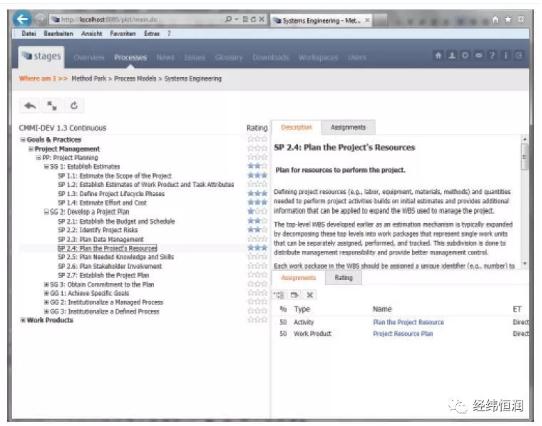
Task: Expand SG 3: Obtain Commitment to the Plan
Action: tap(46, 284)
